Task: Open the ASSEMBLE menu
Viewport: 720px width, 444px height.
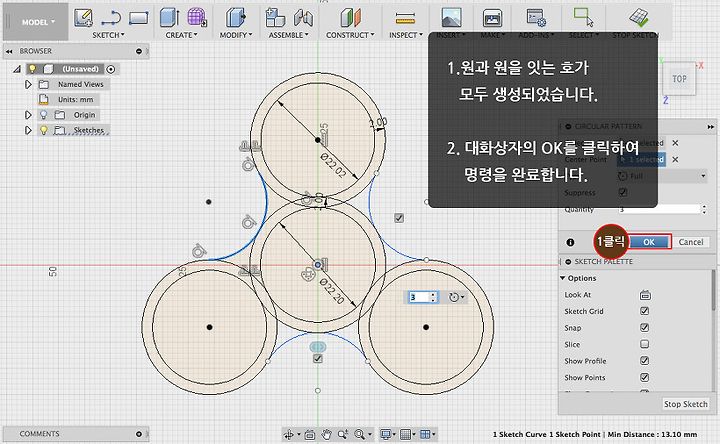Action: click(x=288, y=35)
